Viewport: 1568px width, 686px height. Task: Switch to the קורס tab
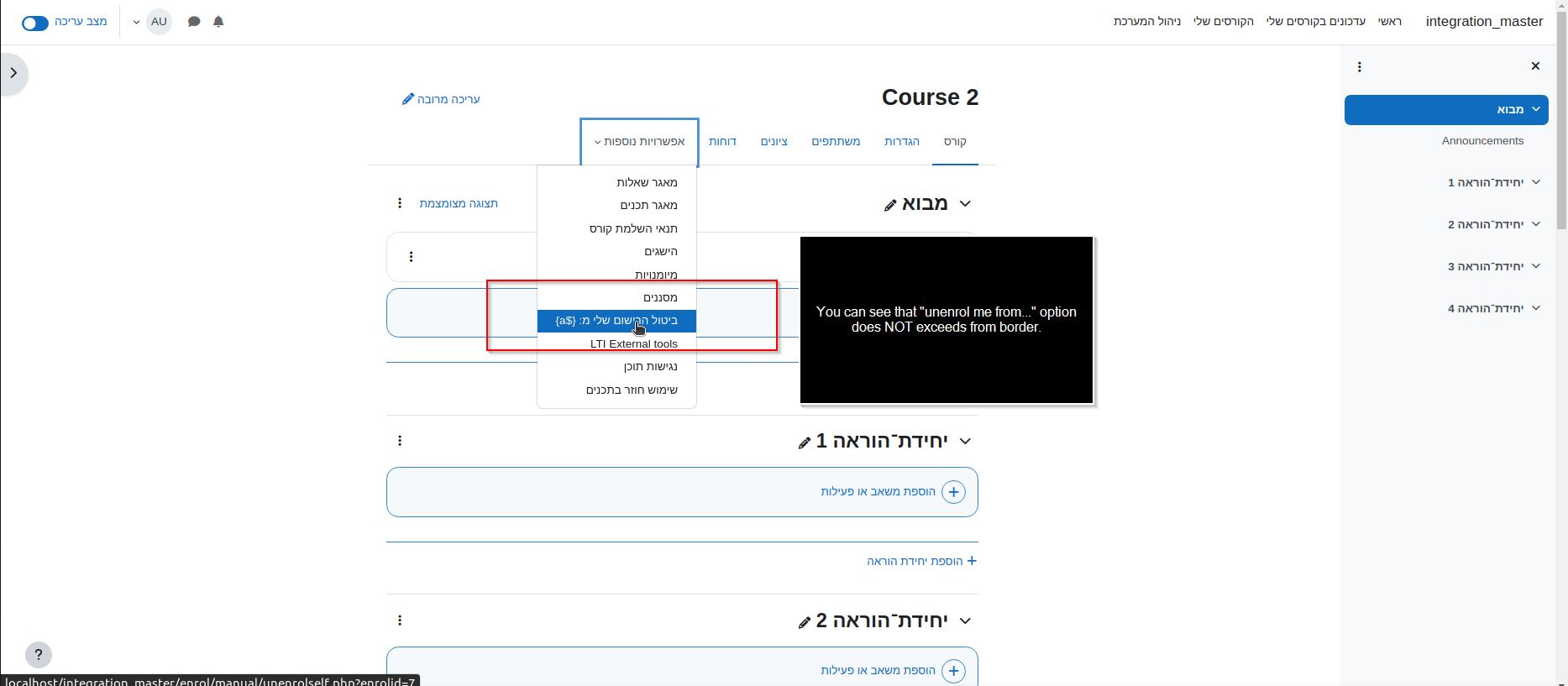pos(955,142)
